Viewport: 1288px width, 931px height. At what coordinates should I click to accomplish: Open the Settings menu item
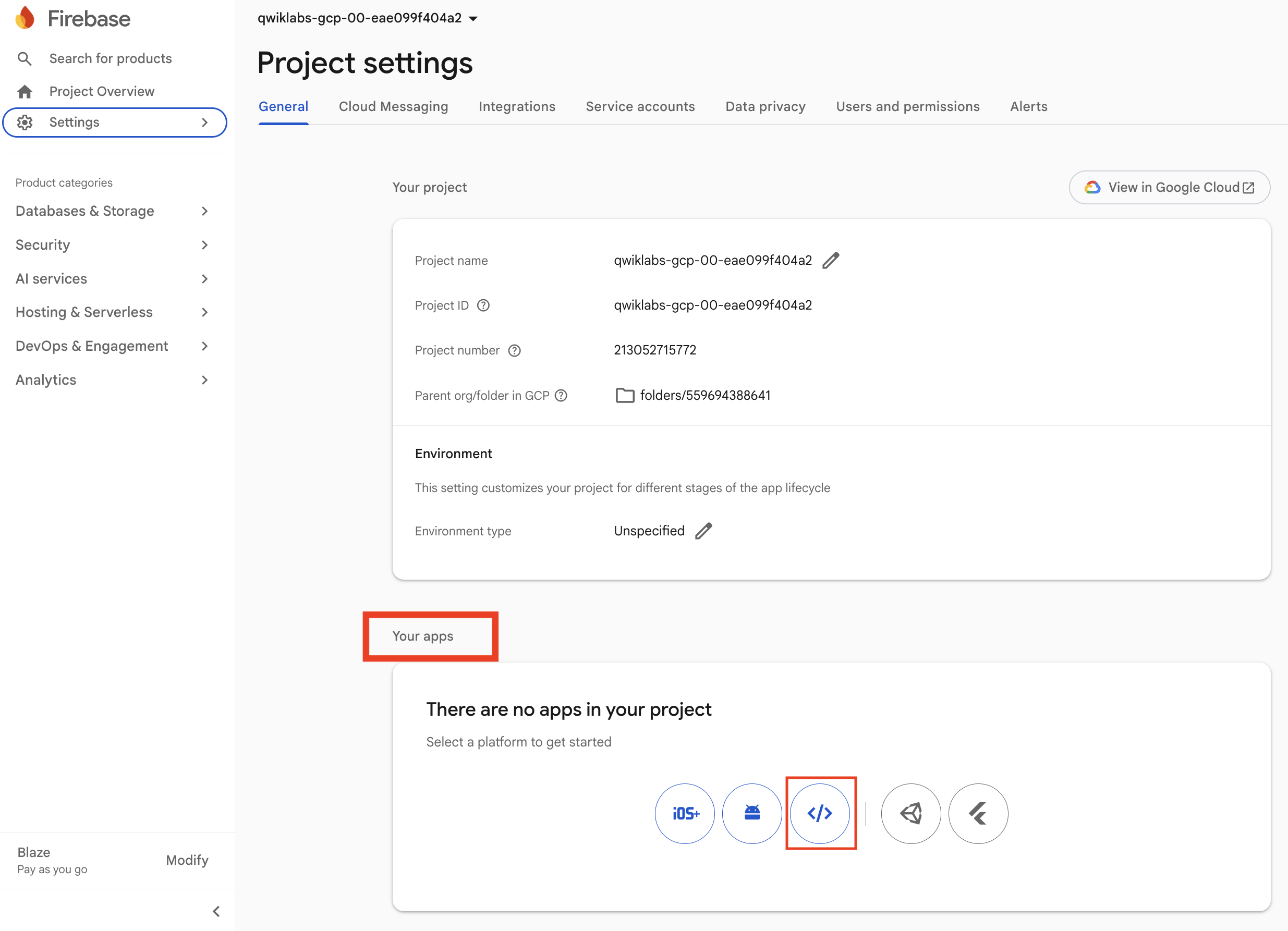pyautogui.click(x=114, y=122)
